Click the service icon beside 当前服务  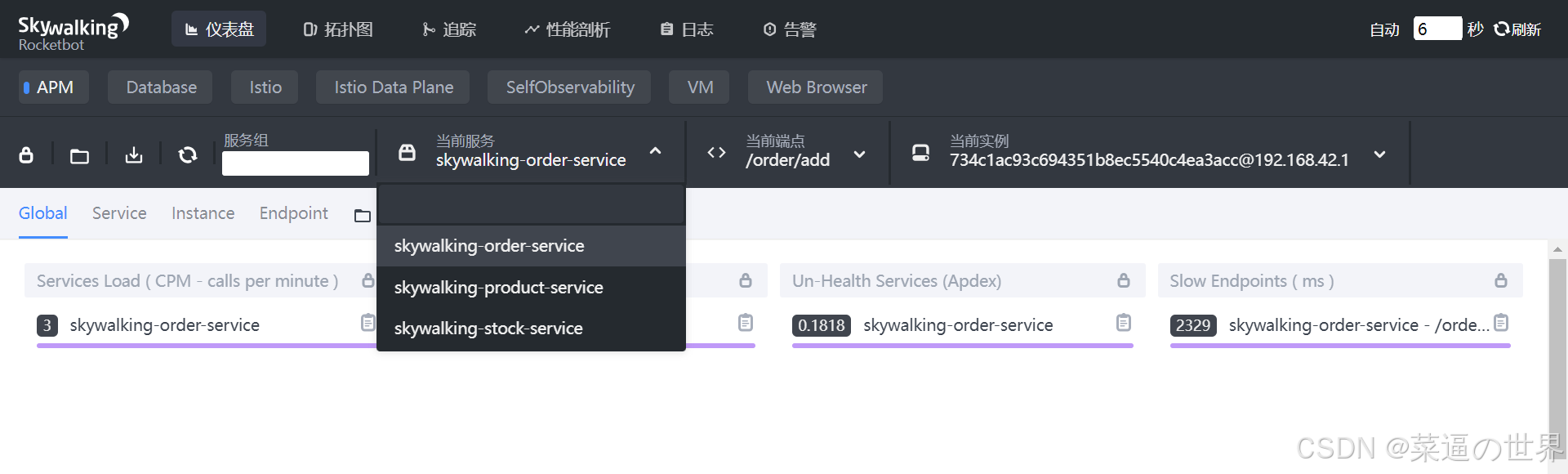(407, 152)
